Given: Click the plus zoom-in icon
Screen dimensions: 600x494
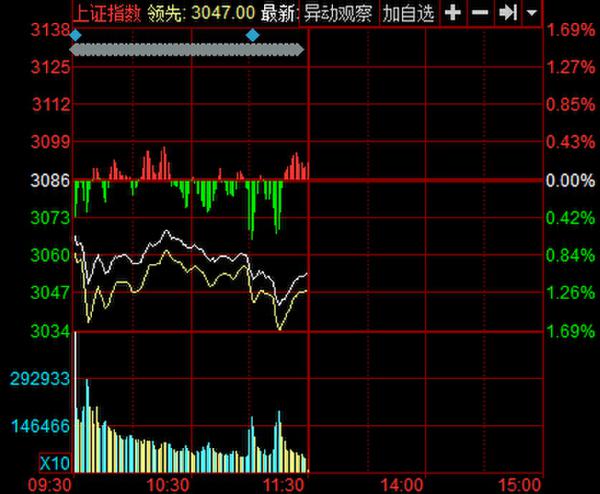Looking at the screenshot, I should (453, 13).
